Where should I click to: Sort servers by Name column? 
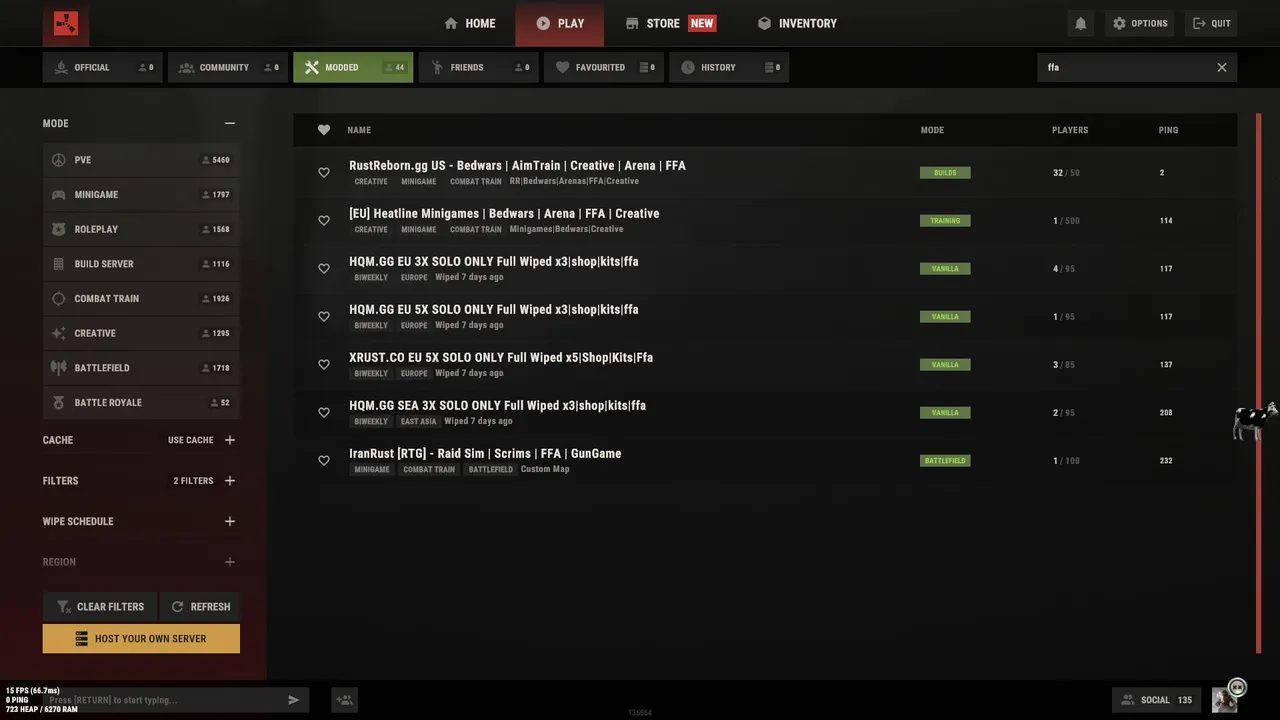[359, 130]
